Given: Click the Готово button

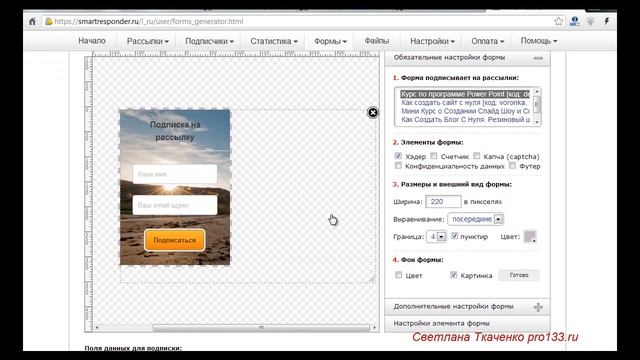Looking at the screenshot, I should pyautogui.click(x=519, y=276).
